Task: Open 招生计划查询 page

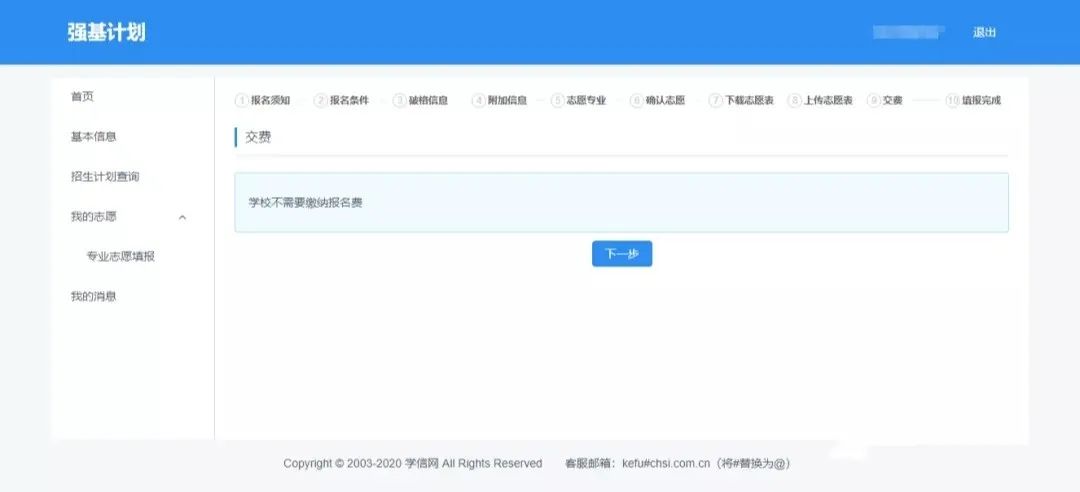Action: (x=105, y=177)
